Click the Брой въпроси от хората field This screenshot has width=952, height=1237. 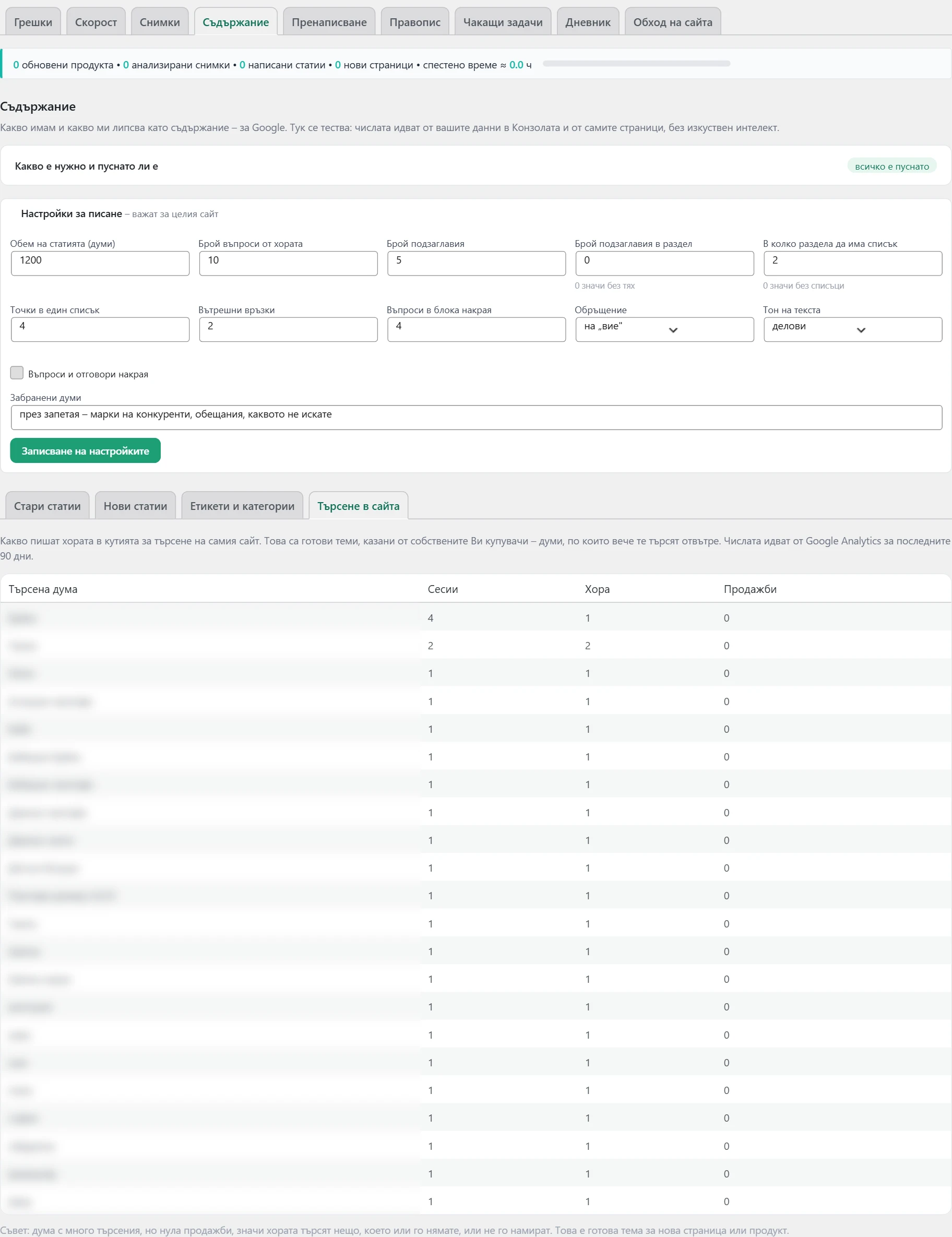[288, 264]
